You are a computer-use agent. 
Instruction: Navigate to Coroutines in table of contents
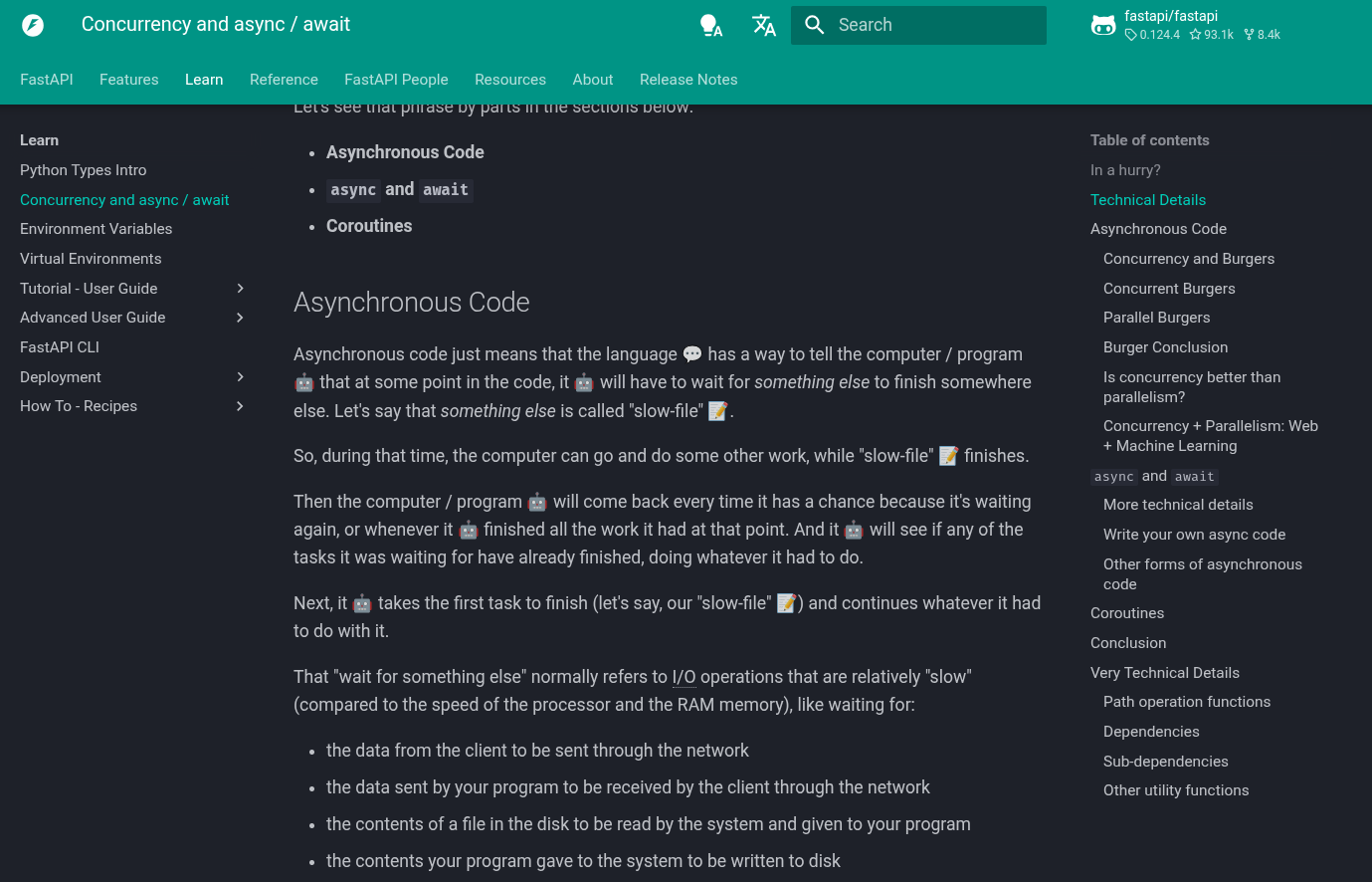point(1126,613)
